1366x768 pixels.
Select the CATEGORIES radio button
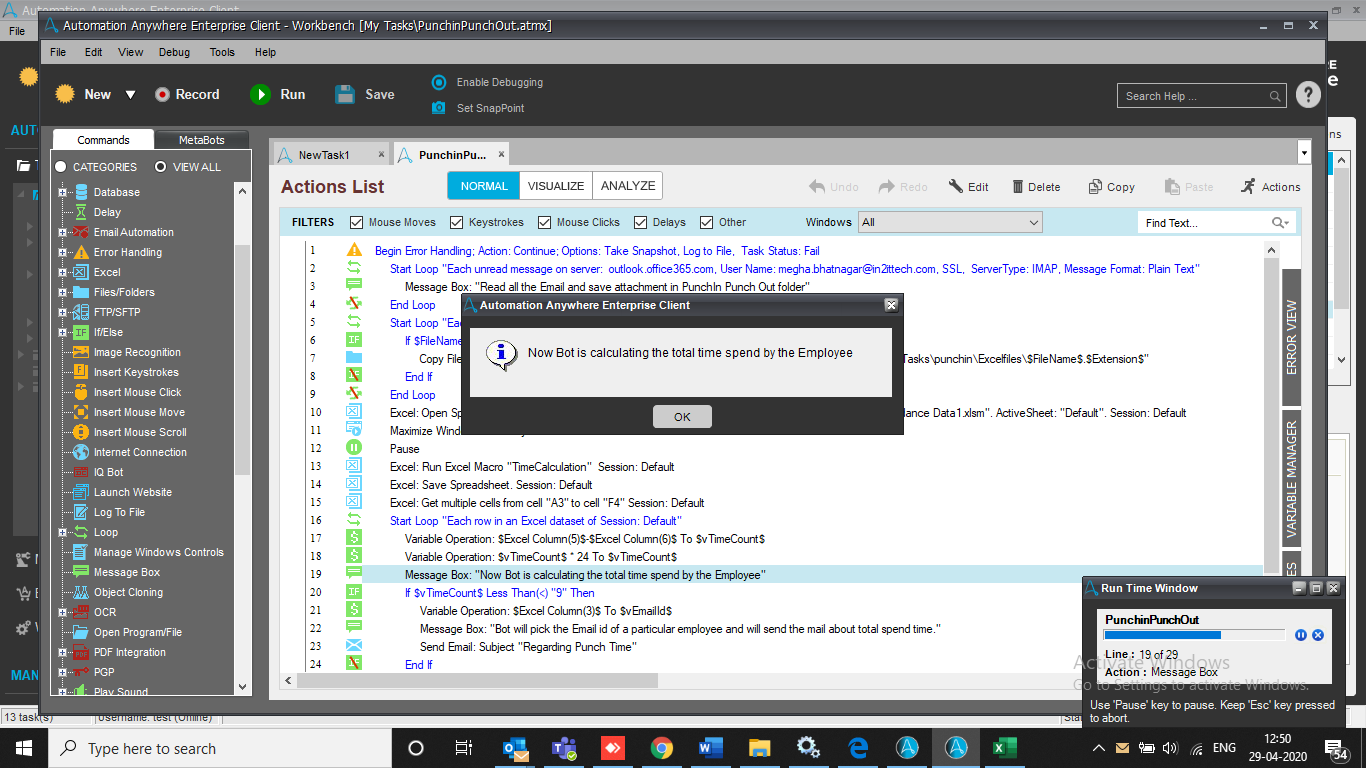61,167
